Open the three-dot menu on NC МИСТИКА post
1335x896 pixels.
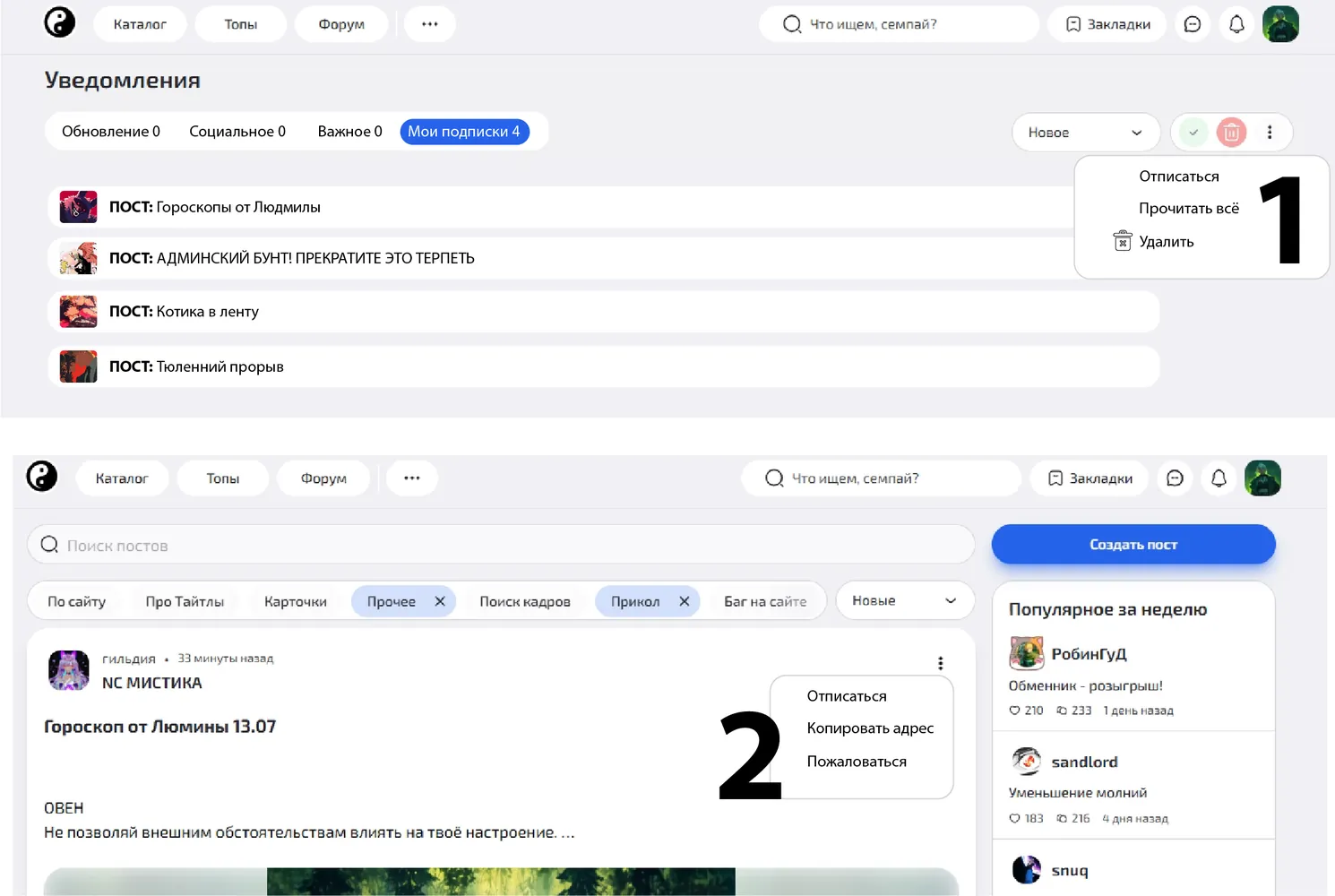tap(940, 663)
